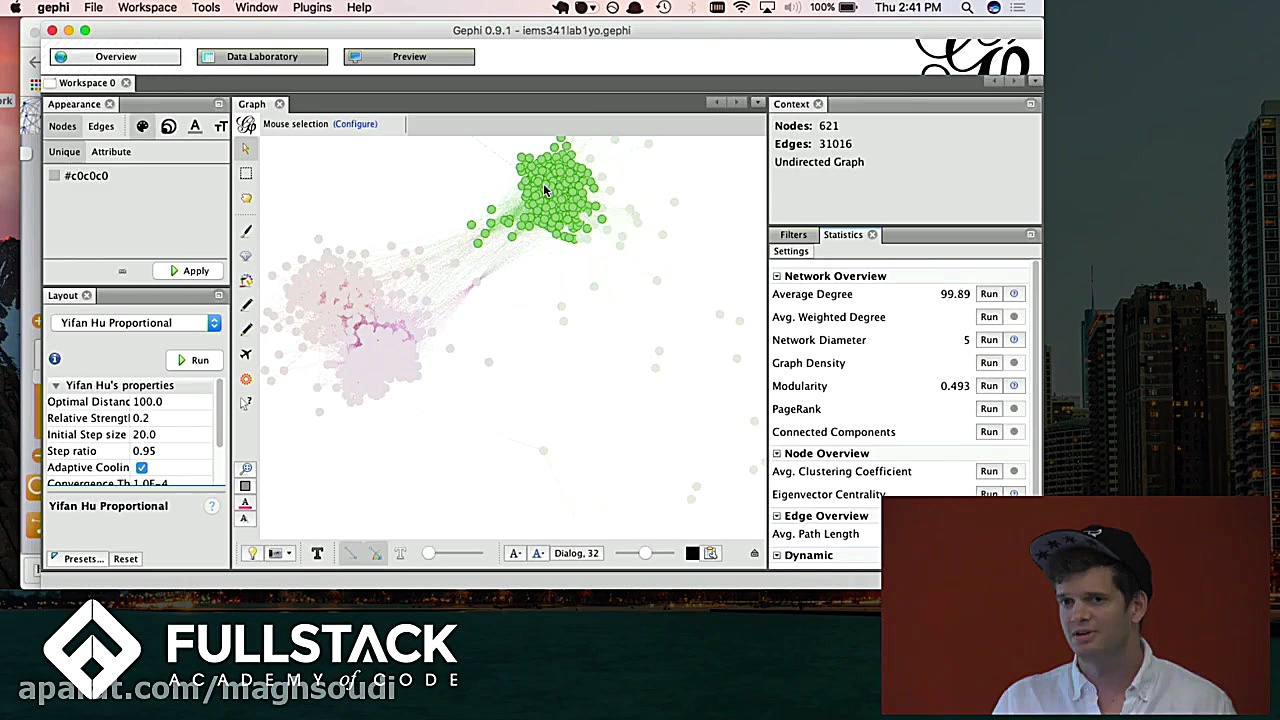Collapse the Node Overview section

(x=777, y=454)
